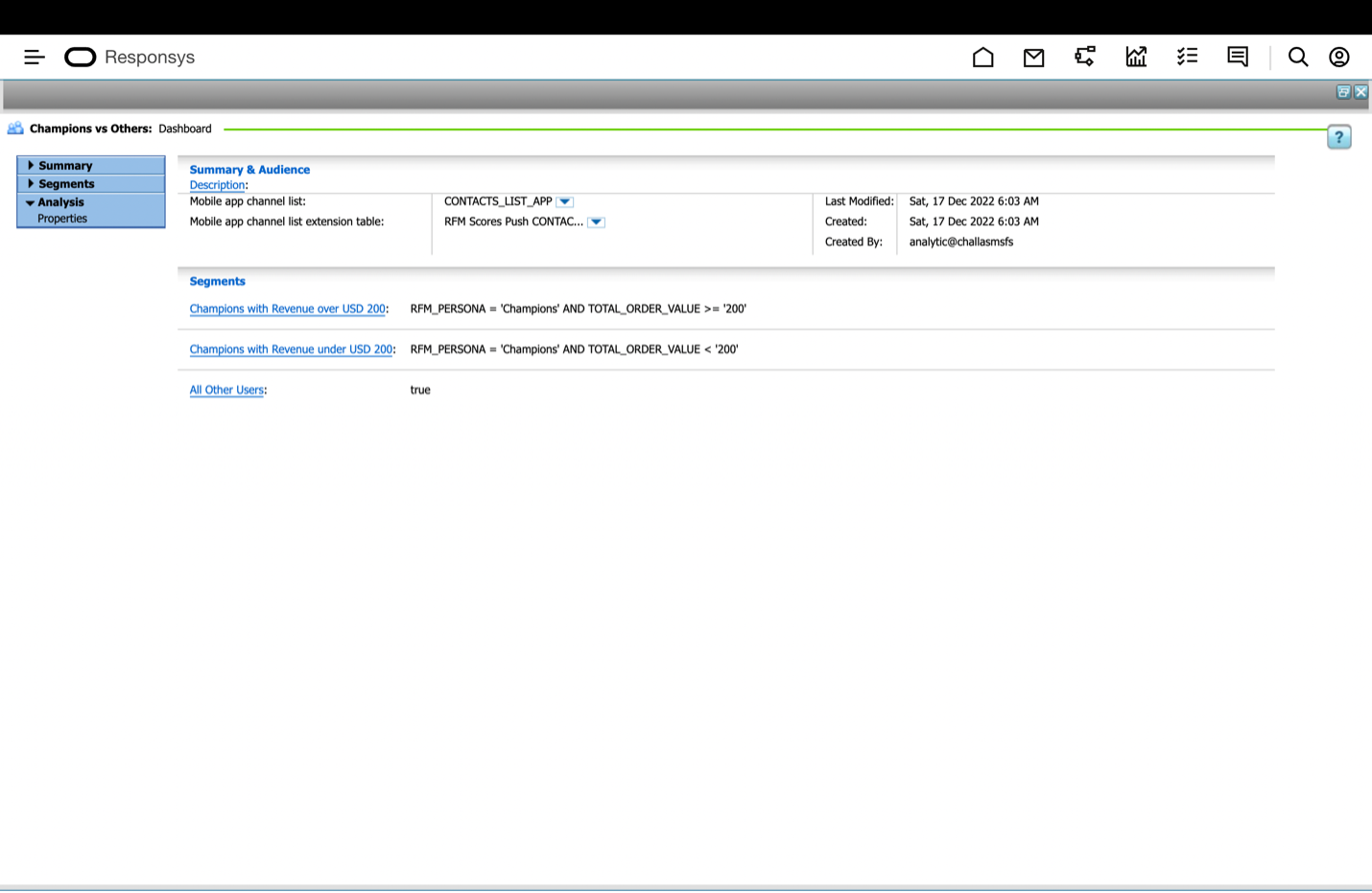1372x893 pixels.
Task: Click the analytic@challasmsfs creator value
Action: (961, 242)
